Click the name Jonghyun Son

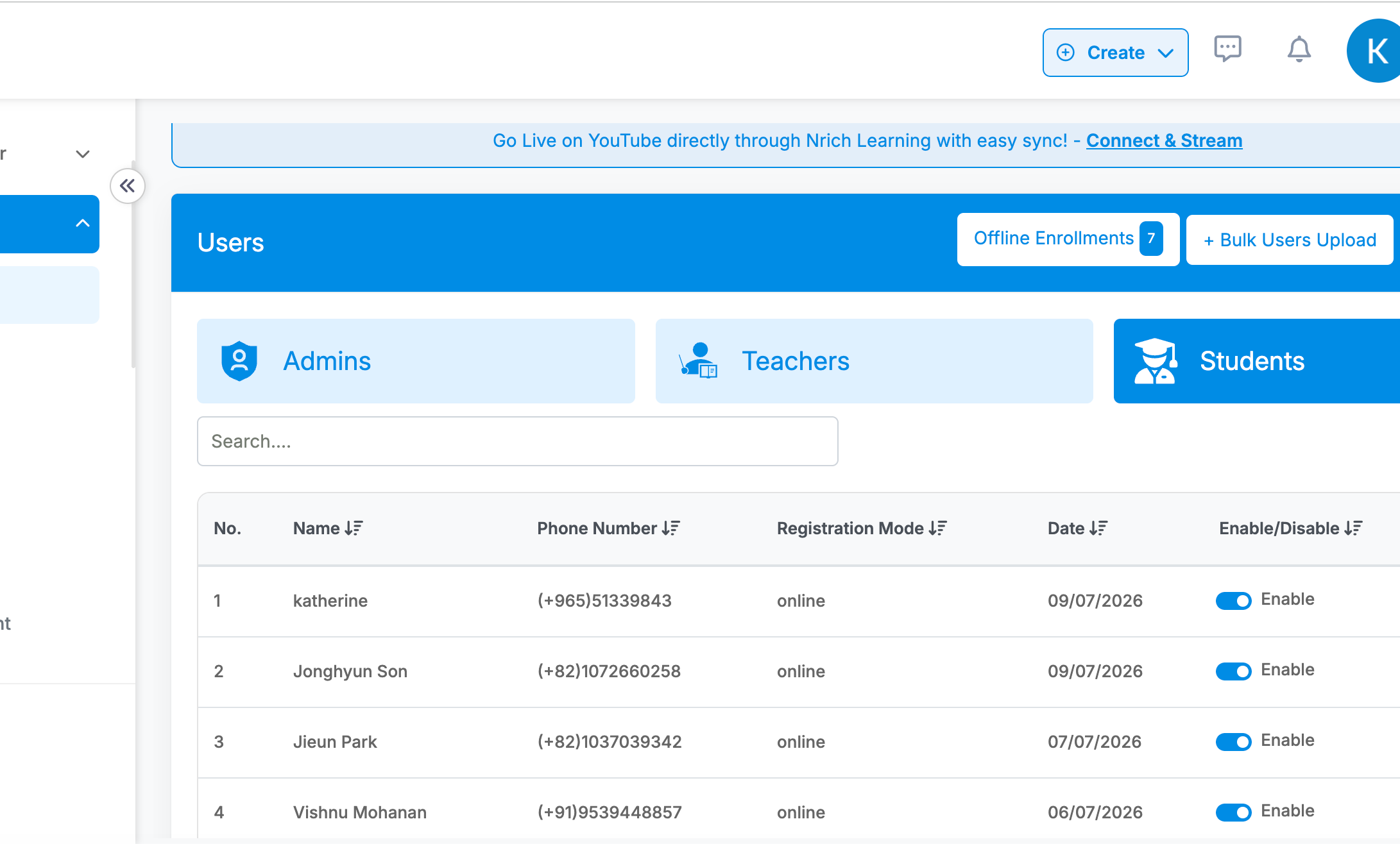coord(350,671)
